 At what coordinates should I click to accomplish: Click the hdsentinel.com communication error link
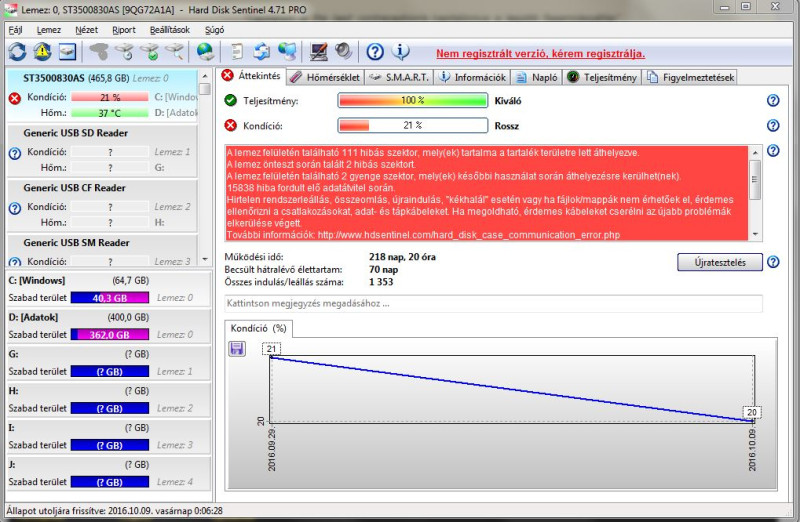(x=468, y=235)
